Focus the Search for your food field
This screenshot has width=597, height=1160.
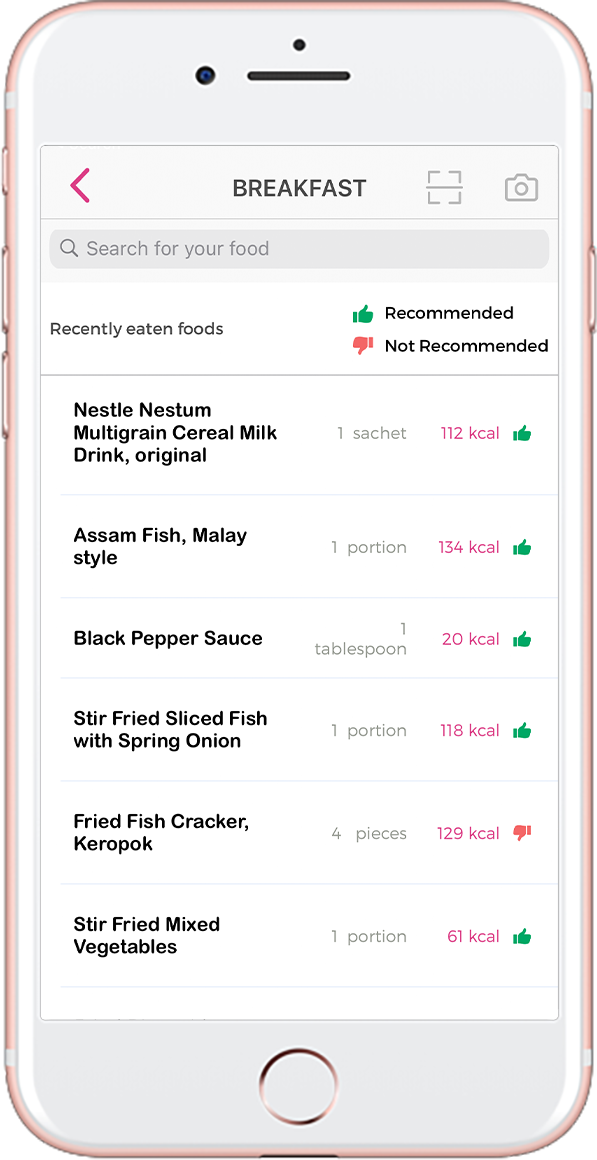point(299,249)
